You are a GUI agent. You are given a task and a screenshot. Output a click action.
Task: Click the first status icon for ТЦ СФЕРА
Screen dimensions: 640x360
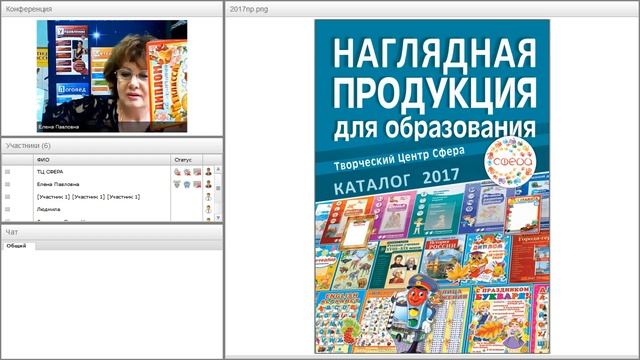(x=177, y=172)
